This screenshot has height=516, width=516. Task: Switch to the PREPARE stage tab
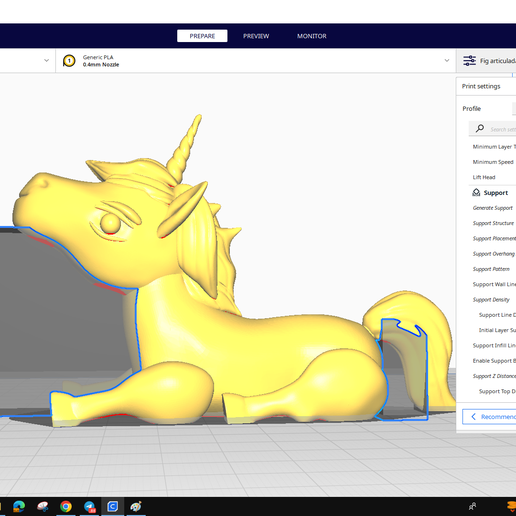202,36
